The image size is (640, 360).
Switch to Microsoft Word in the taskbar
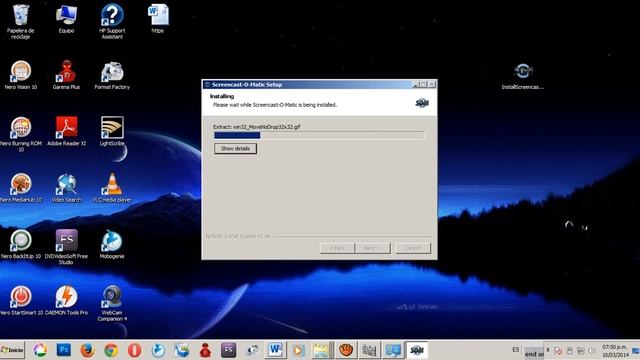click(276, 350)
